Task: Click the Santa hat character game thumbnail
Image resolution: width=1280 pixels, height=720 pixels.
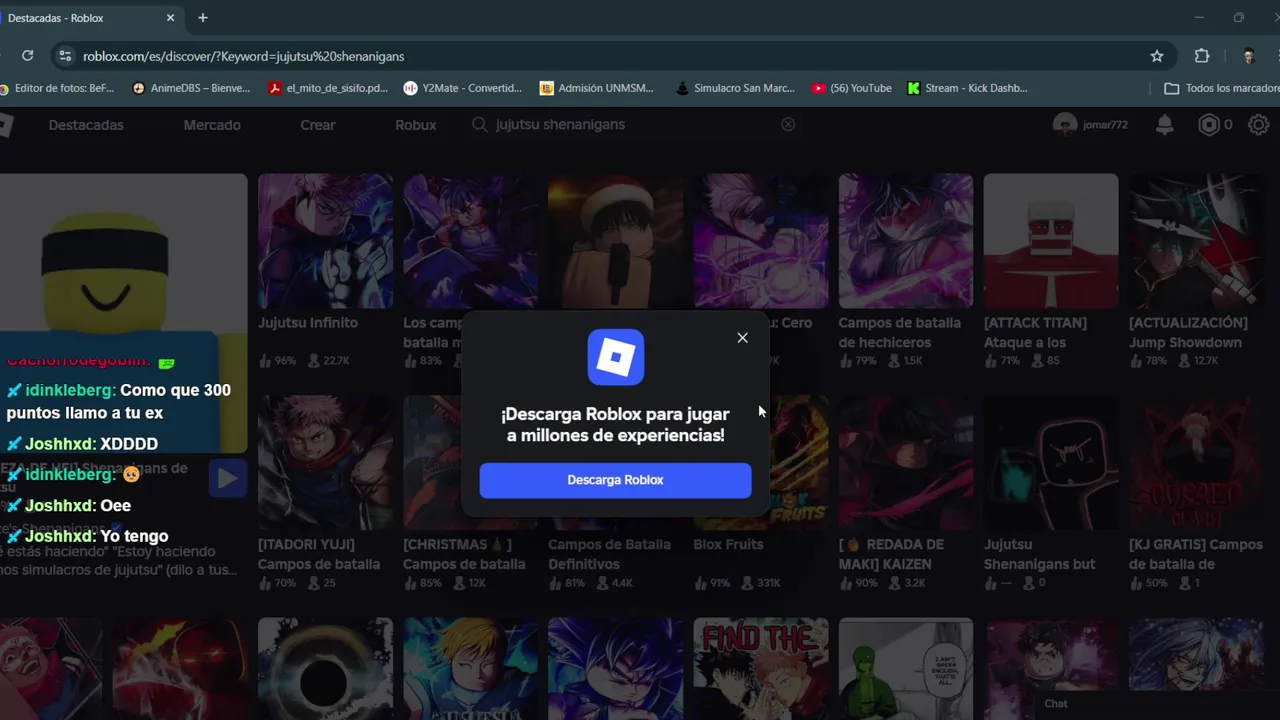Action: 615,241
